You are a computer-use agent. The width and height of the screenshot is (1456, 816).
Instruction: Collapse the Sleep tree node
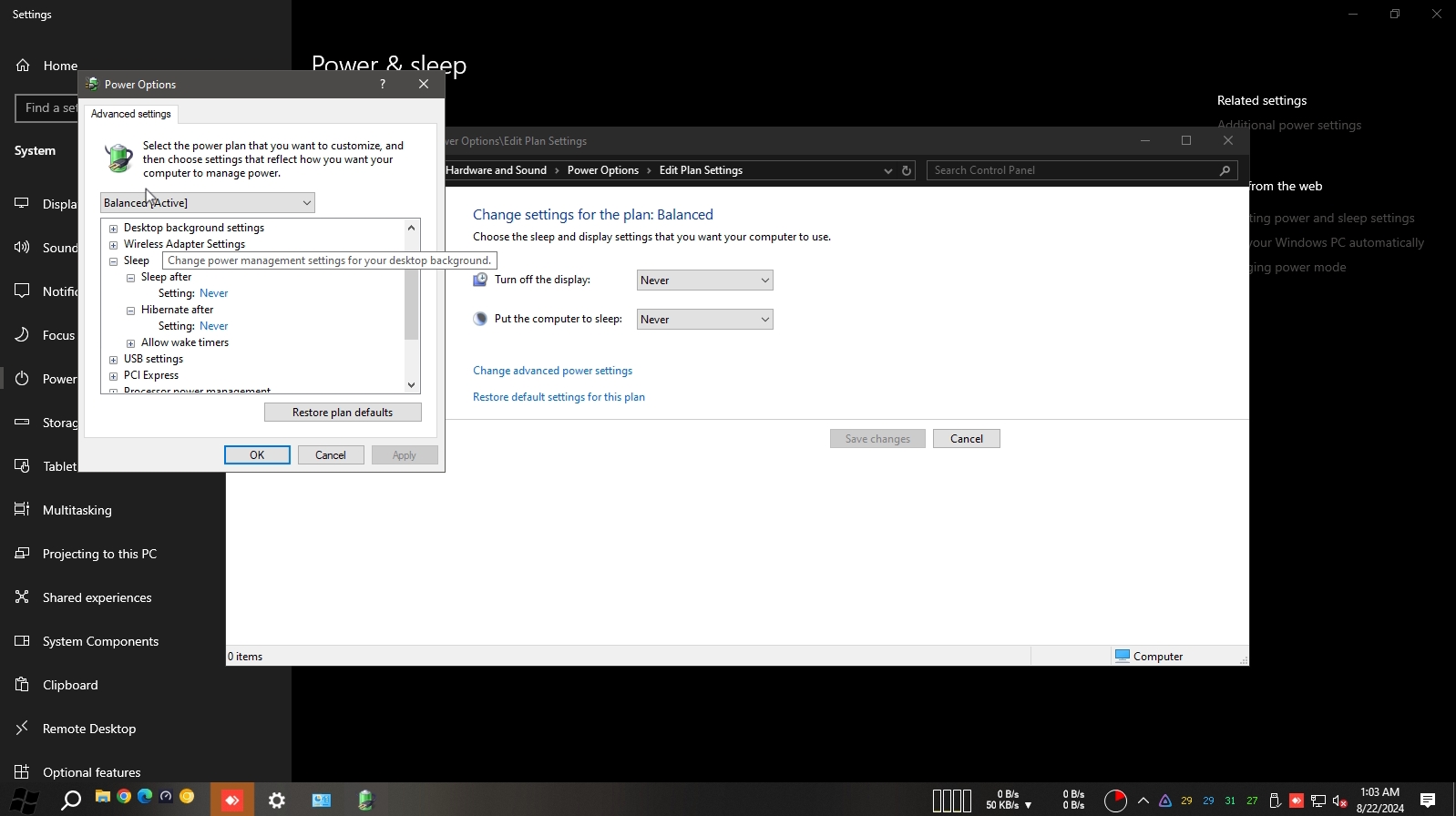tap(114, 261)
